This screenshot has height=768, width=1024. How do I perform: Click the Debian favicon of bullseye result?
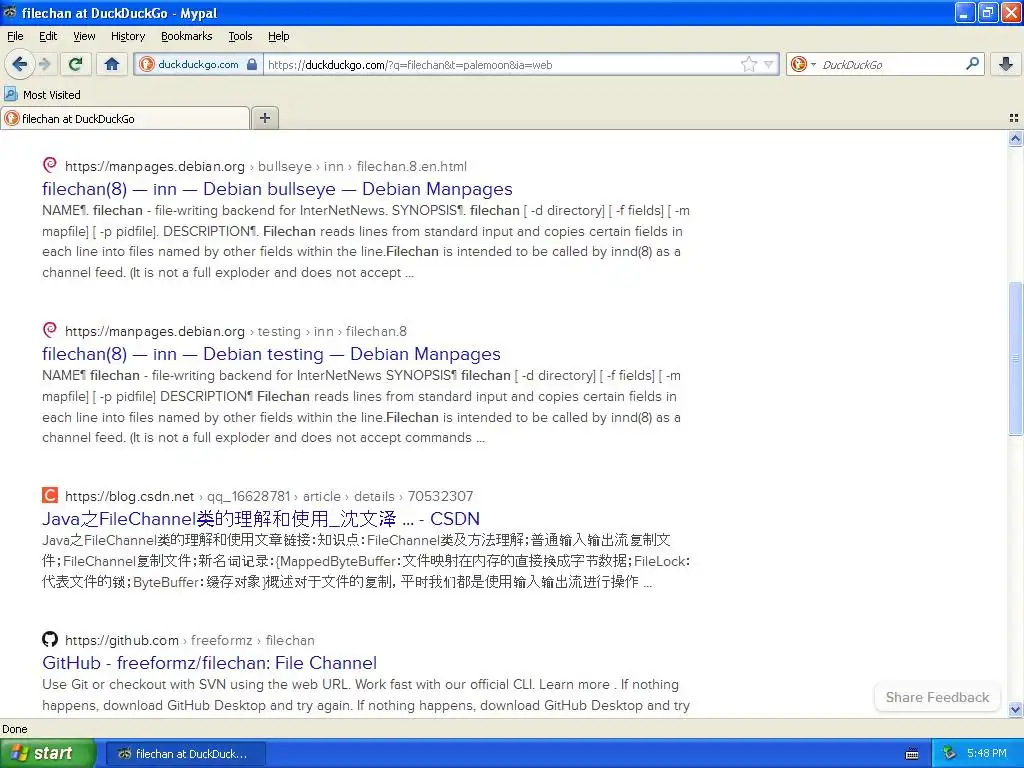click(x=50, y=165)
